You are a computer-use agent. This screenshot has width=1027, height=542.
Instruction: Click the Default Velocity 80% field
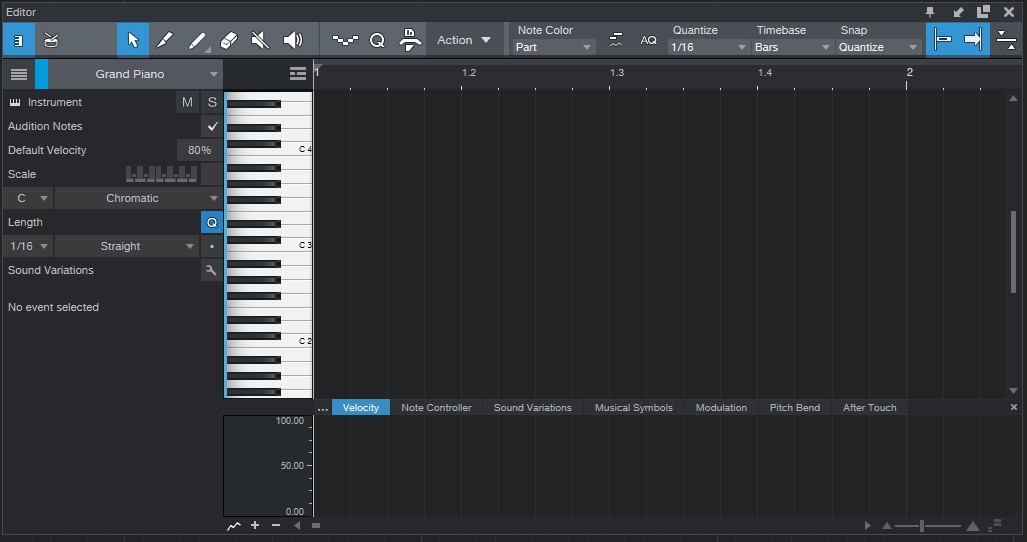[199, 150]
